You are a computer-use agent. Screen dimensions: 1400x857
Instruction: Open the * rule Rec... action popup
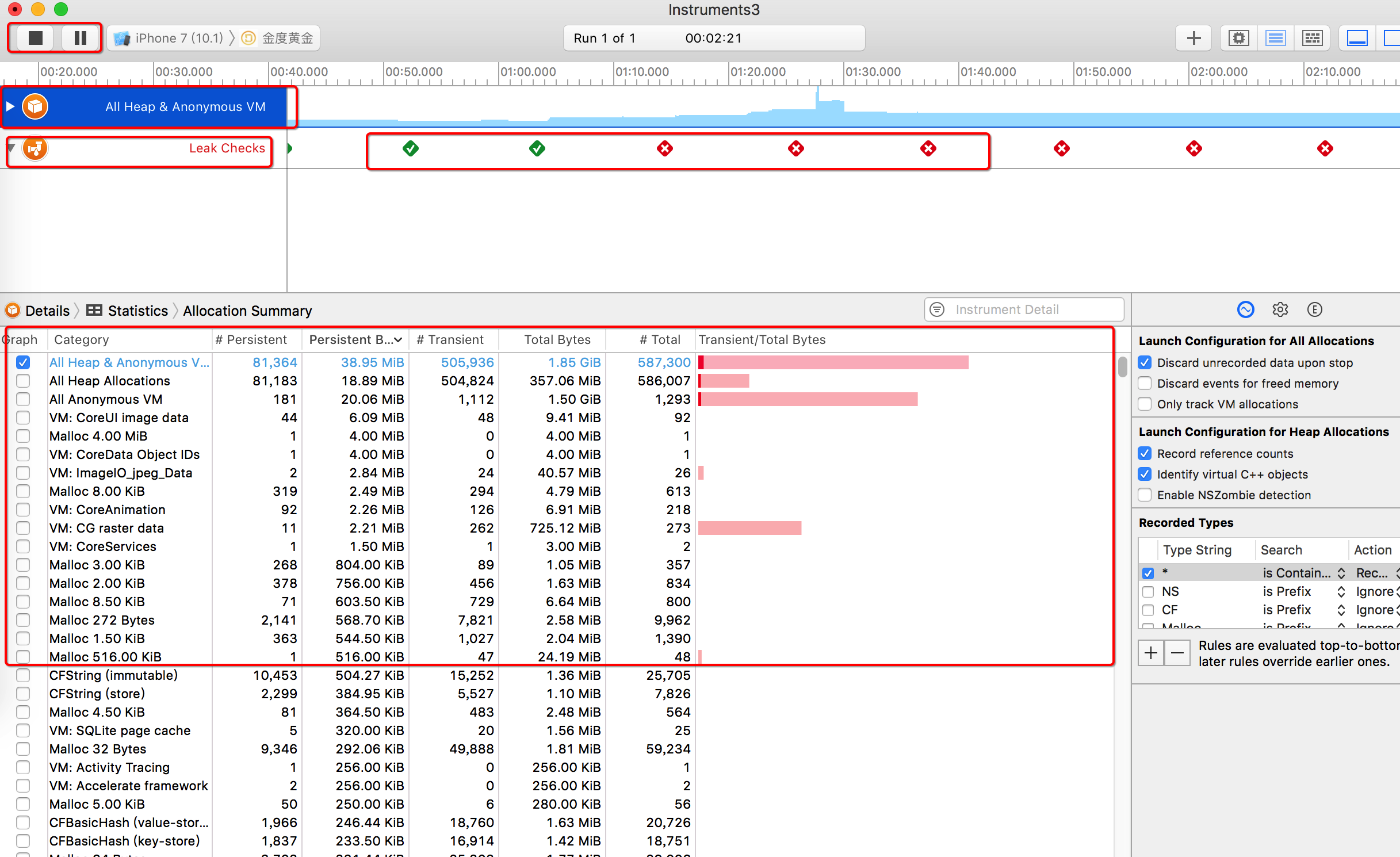point(1376,573)
